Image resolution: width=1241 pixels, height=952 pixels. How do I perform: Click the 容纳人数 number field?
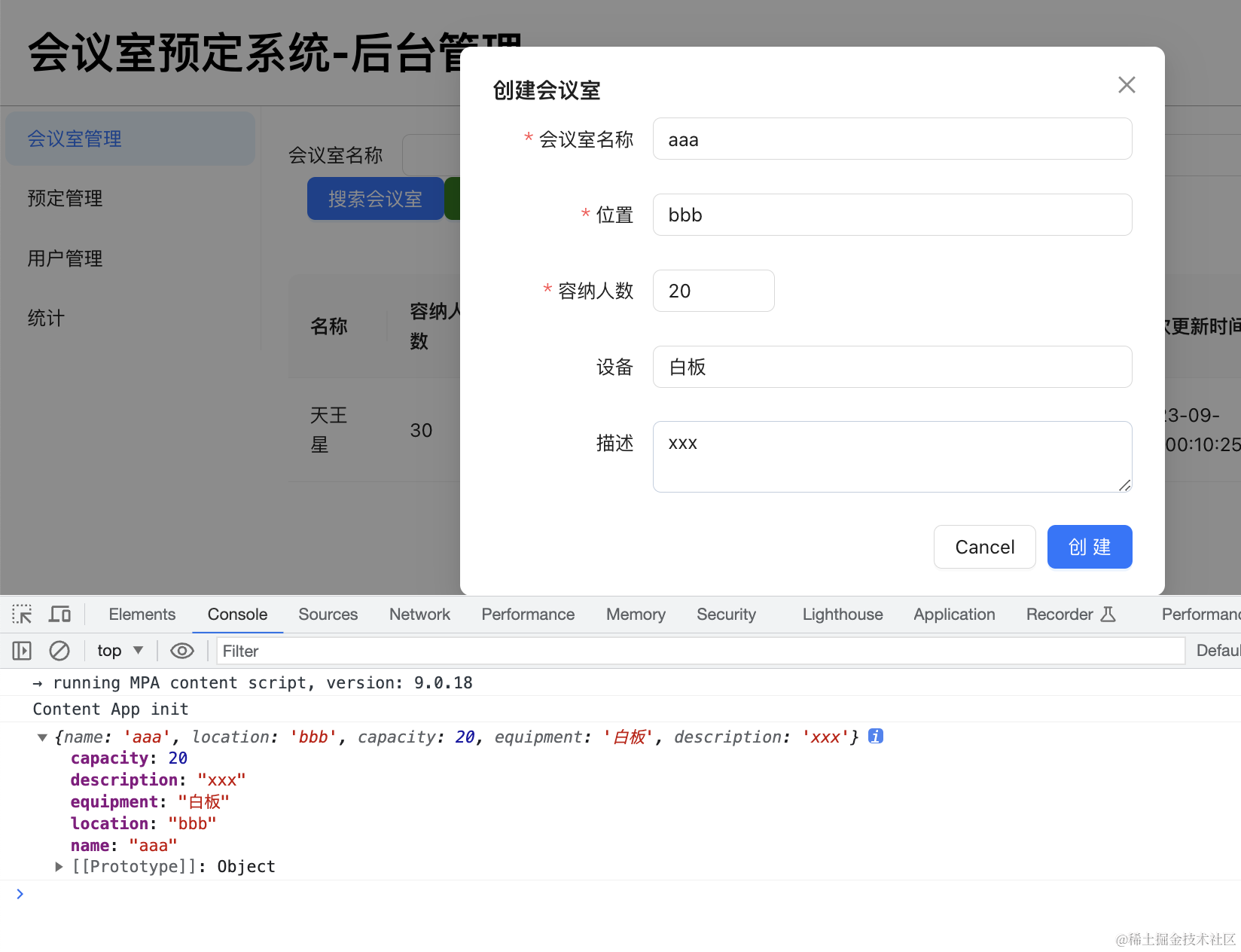(713, 291)
